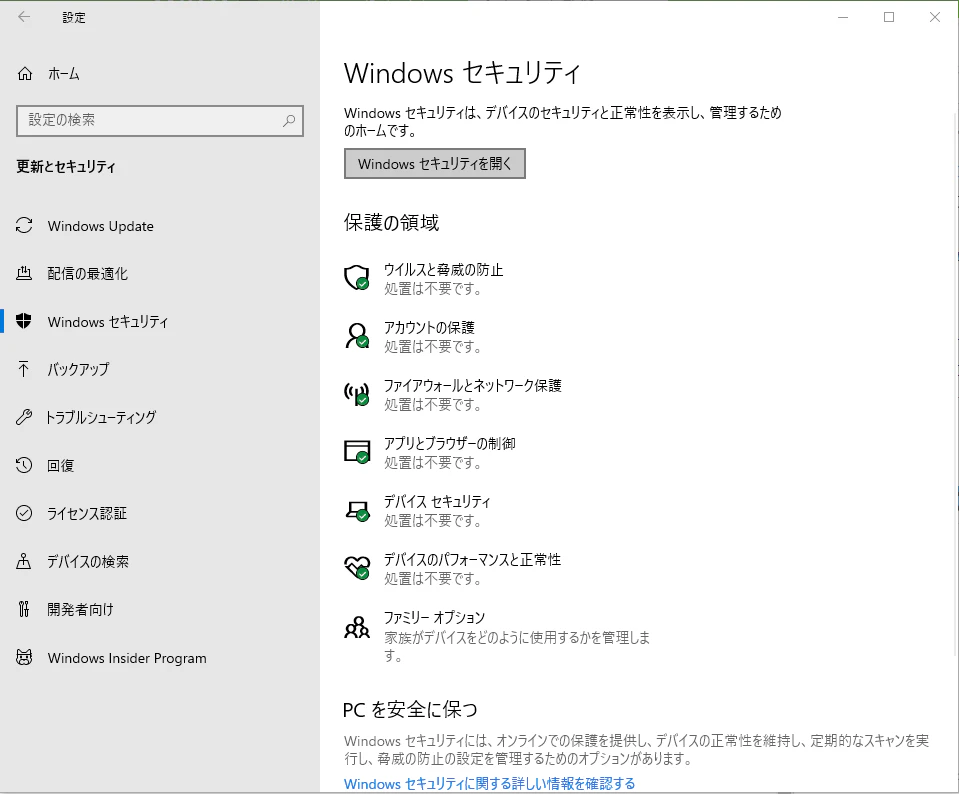The height and width of the screenshot is (794, 959).
Task: Click the app and browser control window icon
Action: click(357, 451)
